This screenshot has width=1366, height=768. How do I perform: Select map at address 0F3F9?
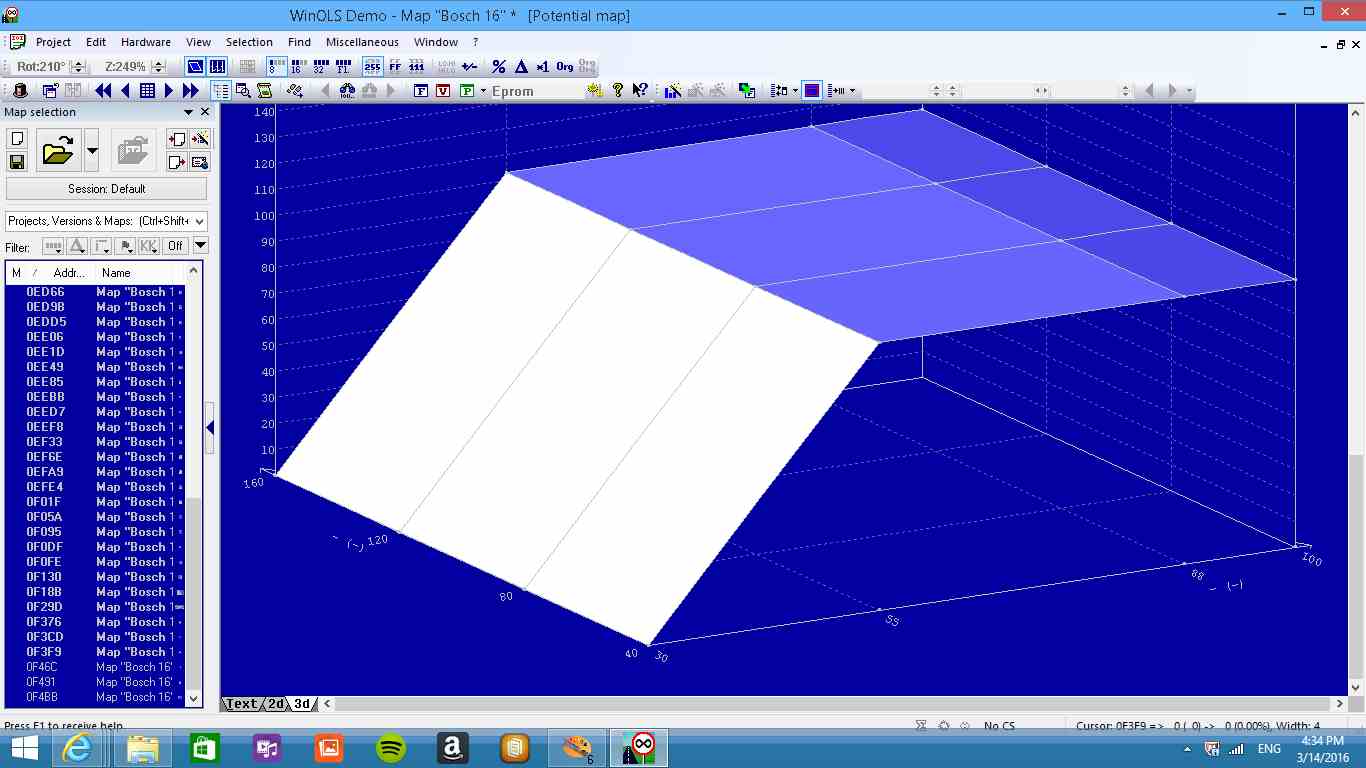pyautogui.click(x=94, y=652)
